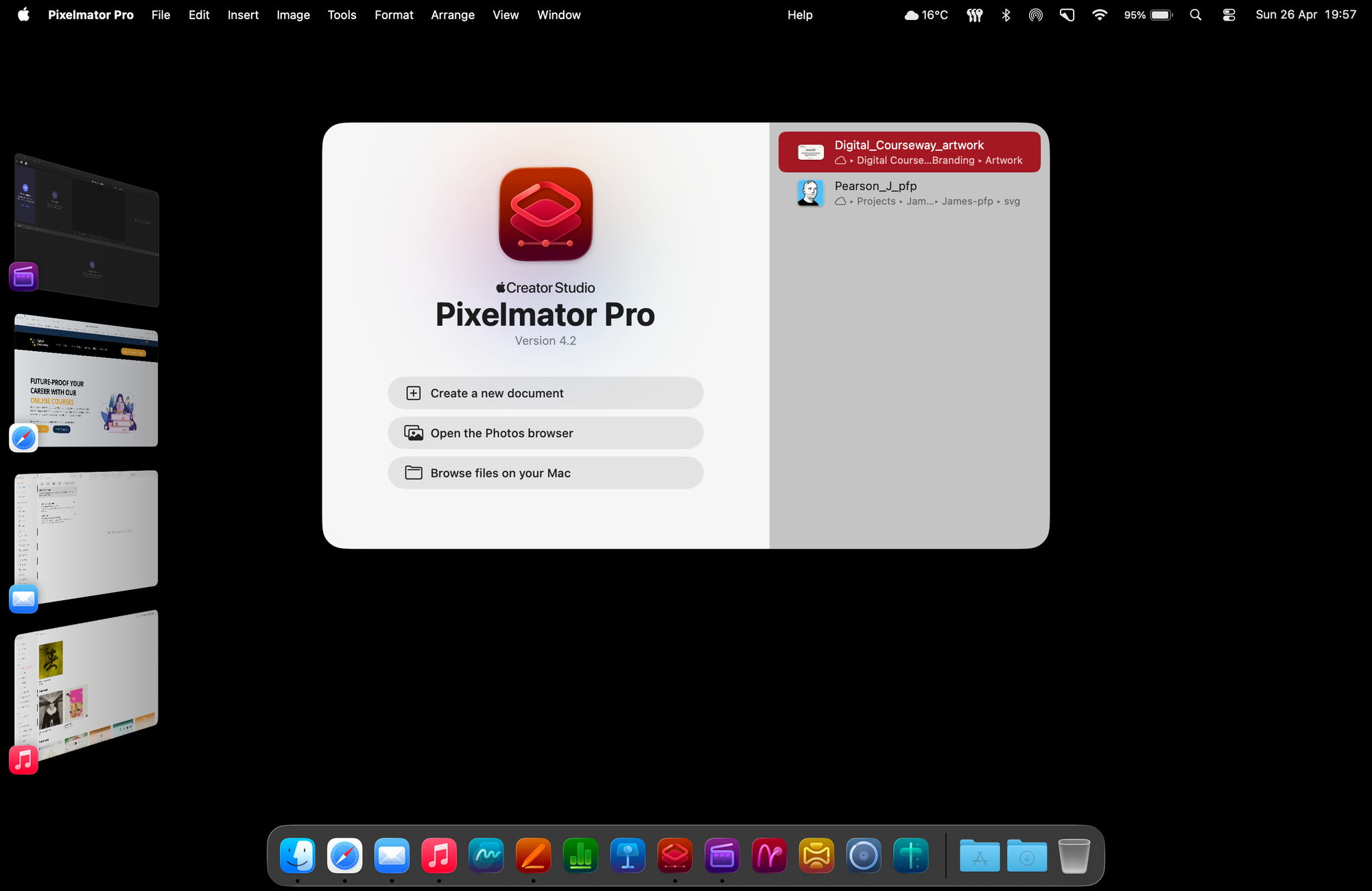
Task: Click the AirDrop concentric-circles status icon
Action: pyautogui.click(x=1036, y=14)
